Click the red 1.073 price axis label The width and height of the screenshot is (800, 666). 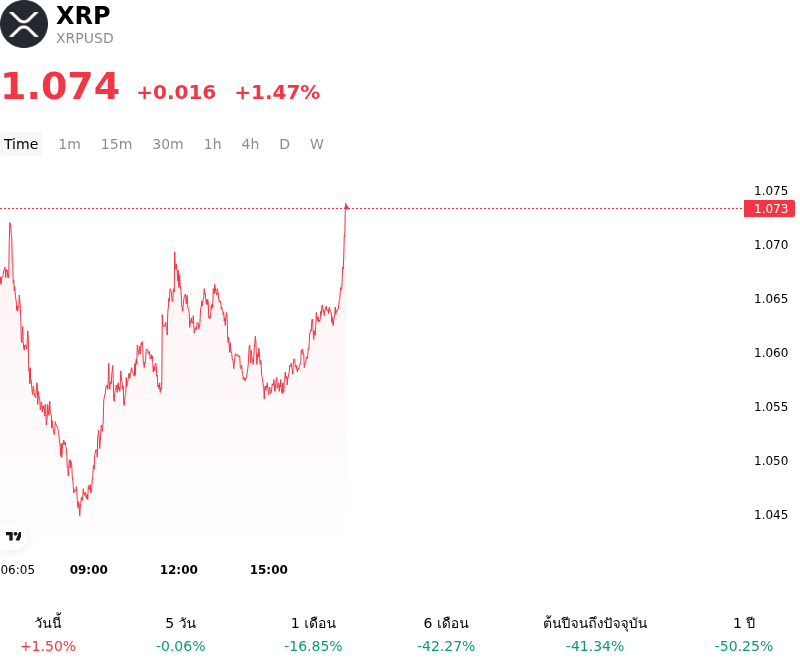(x=769, y=209)
